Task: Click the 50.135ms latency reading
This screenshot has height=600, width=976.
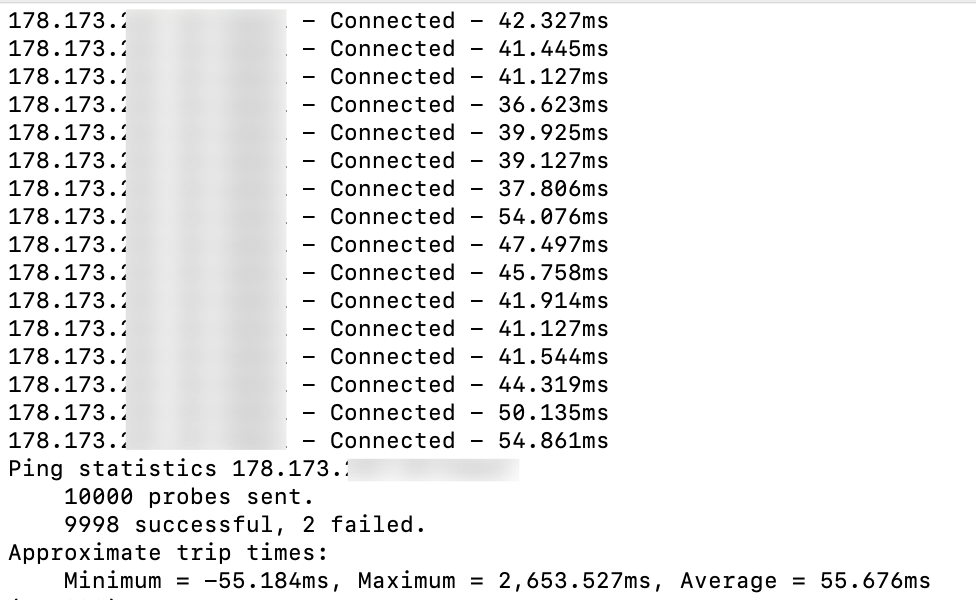Action: pyautogui.click(x=553, y=412)
